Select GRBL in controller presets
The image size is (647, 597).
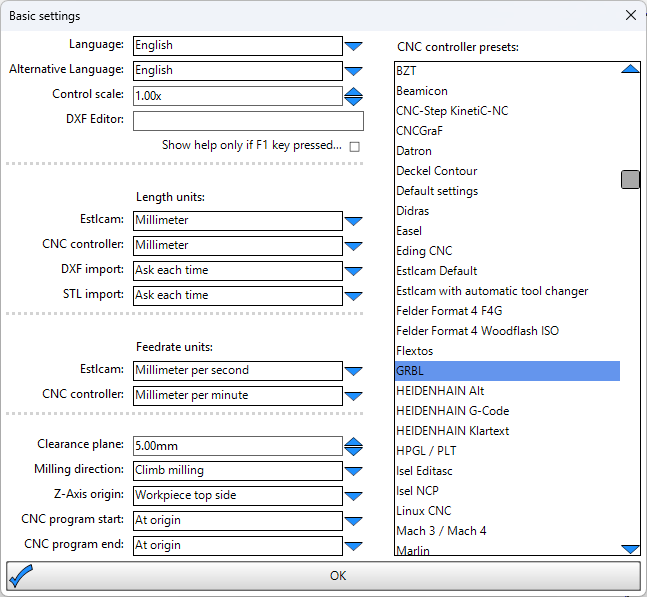[x=507, y=371]
